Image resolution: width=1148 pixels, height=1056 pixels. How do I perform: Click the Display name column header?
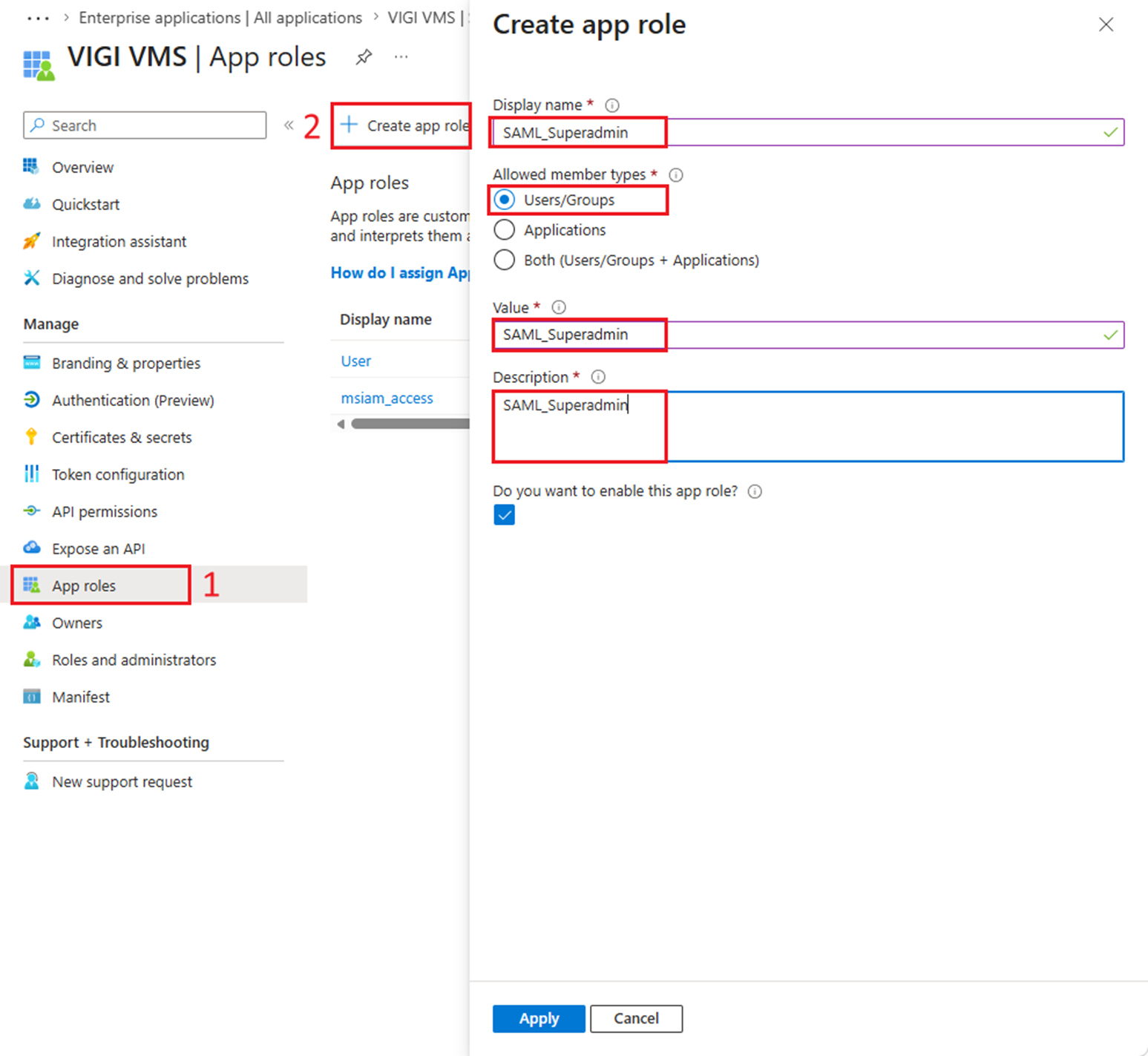pos(386,319)
